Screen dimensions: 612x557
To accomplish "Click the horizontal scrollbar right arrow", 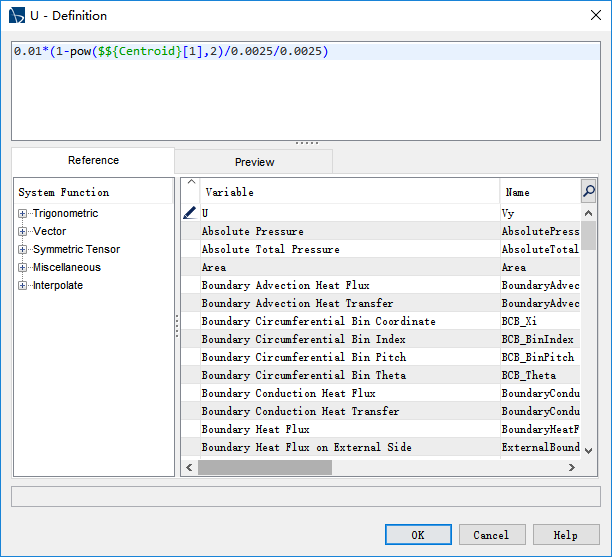I will click(x=572, y=467).
